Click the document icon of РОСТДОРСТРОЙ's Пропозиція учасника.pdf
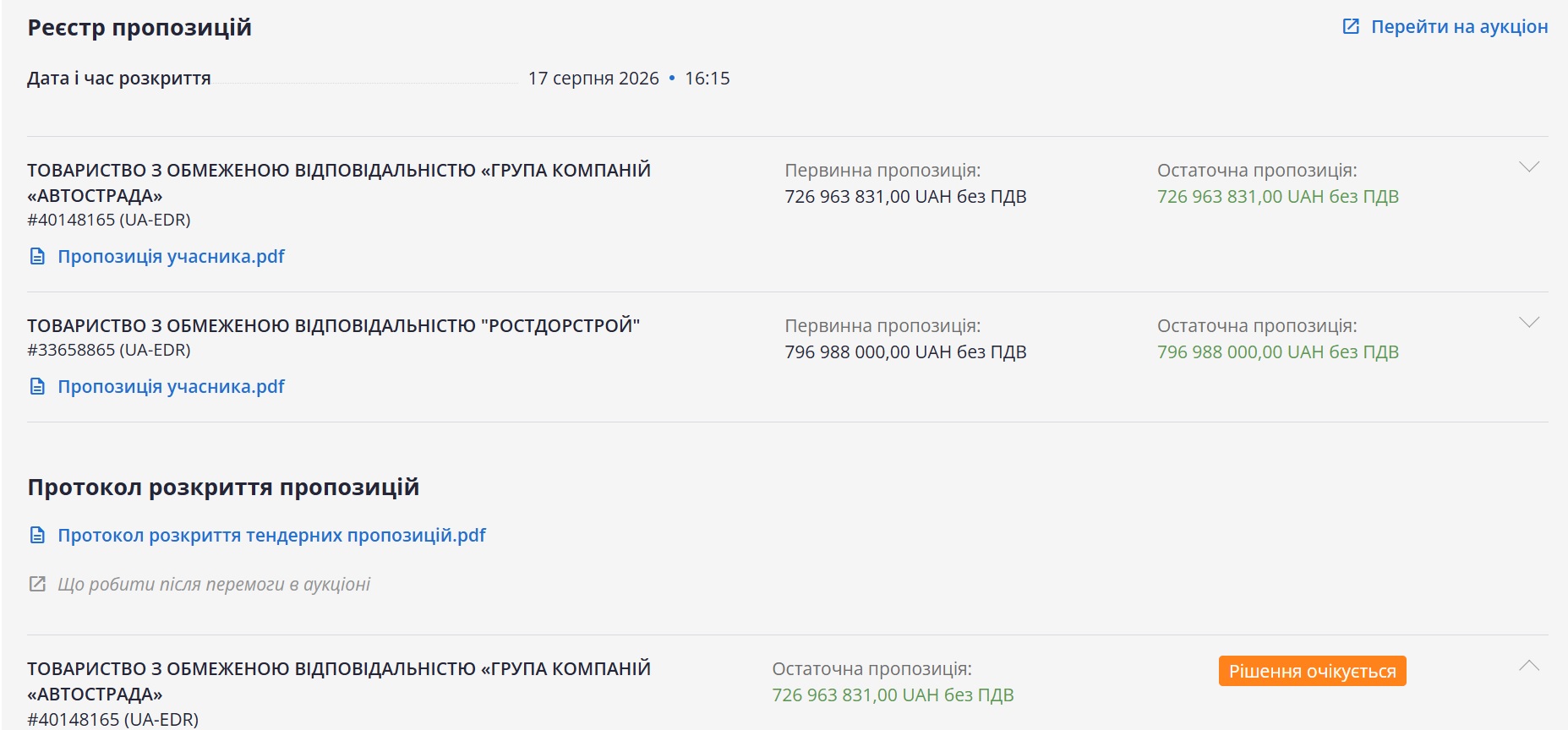Image resolution: width=1568 pixels, height=730 pixels. coord(37,386)
